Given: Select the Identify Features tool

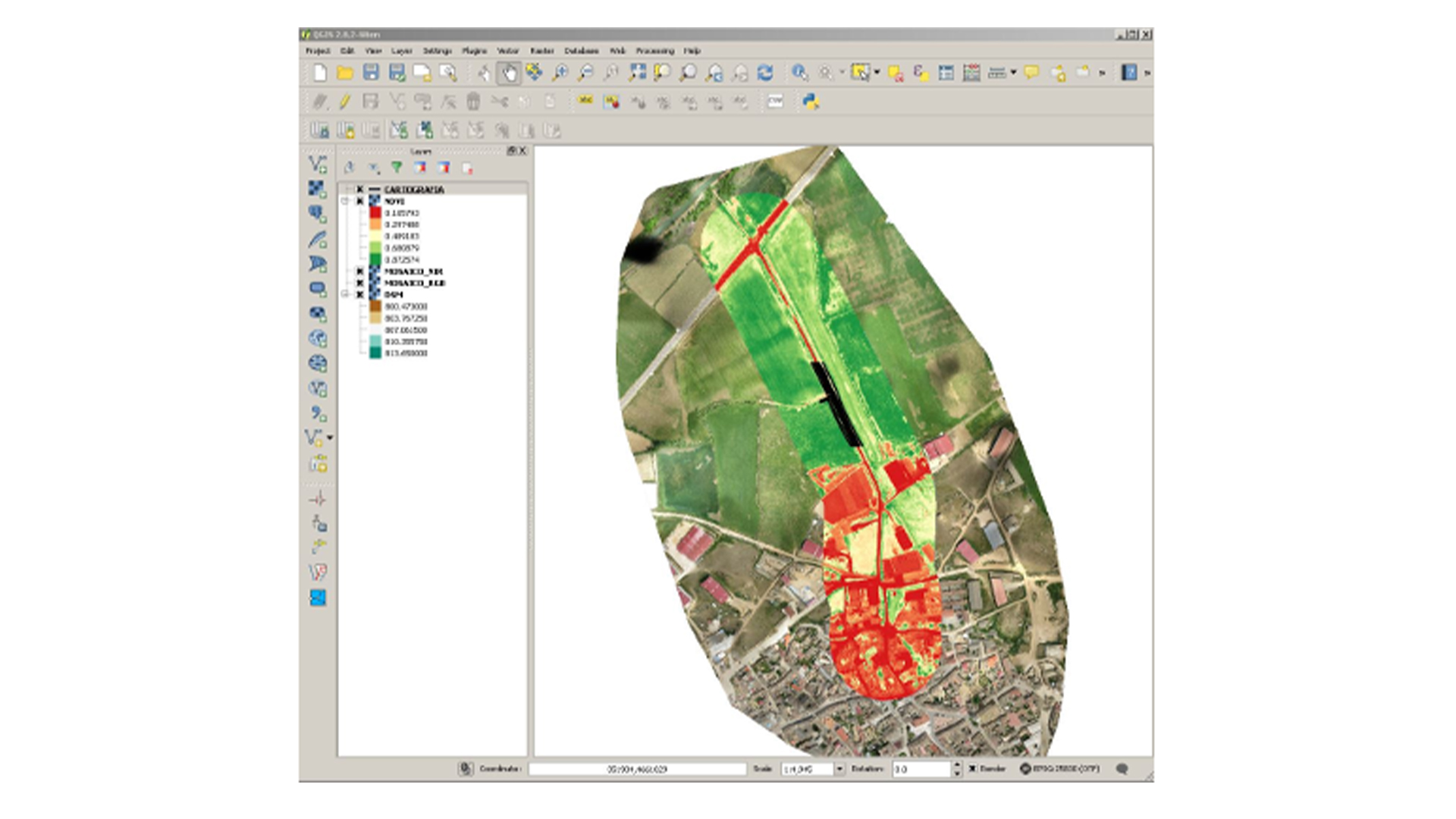Looking at the screenshot, I should [799, 73].
